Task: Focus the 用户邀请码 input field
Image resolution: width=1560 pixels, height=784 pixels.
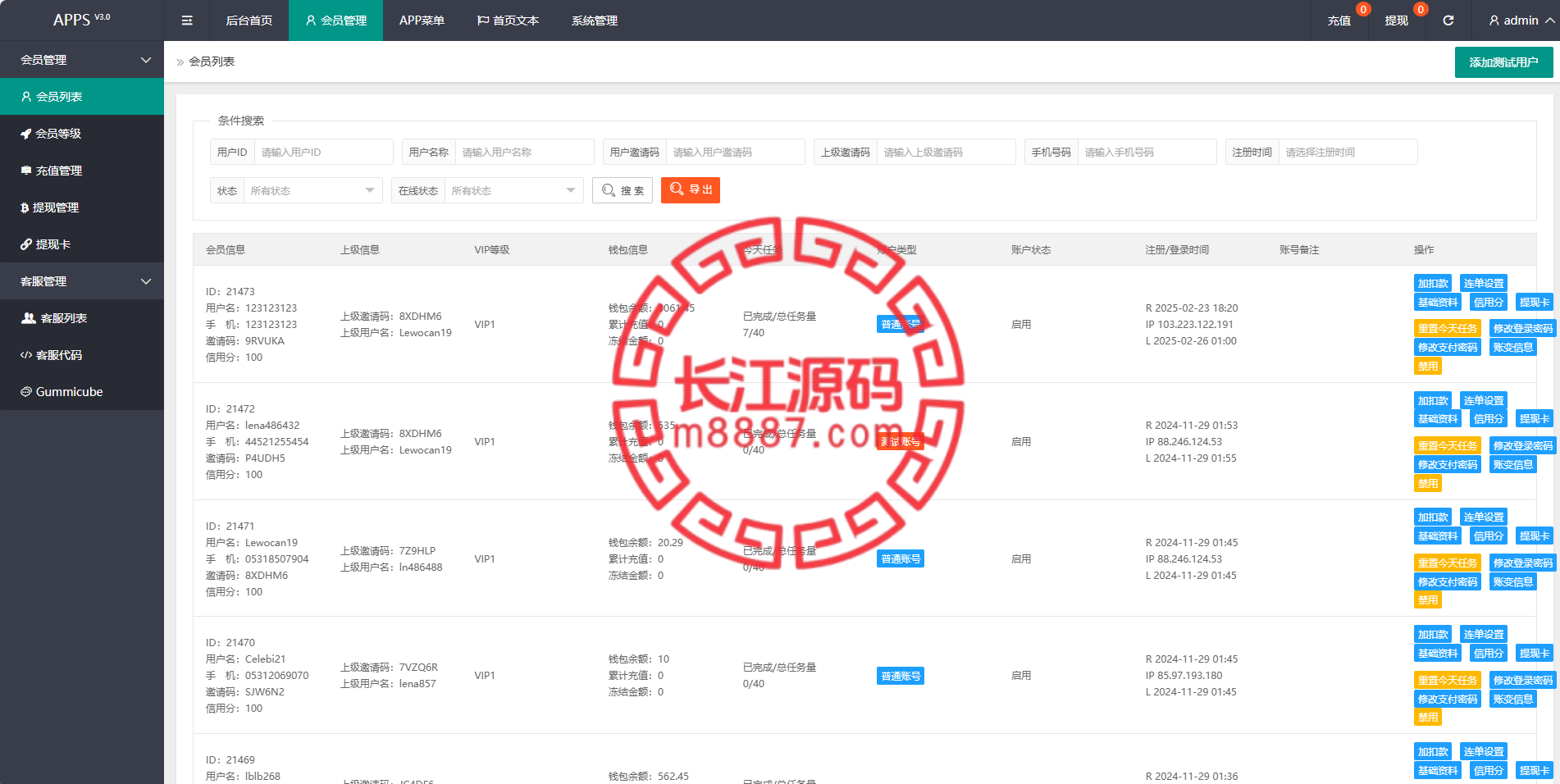Action: click(735, 152)
